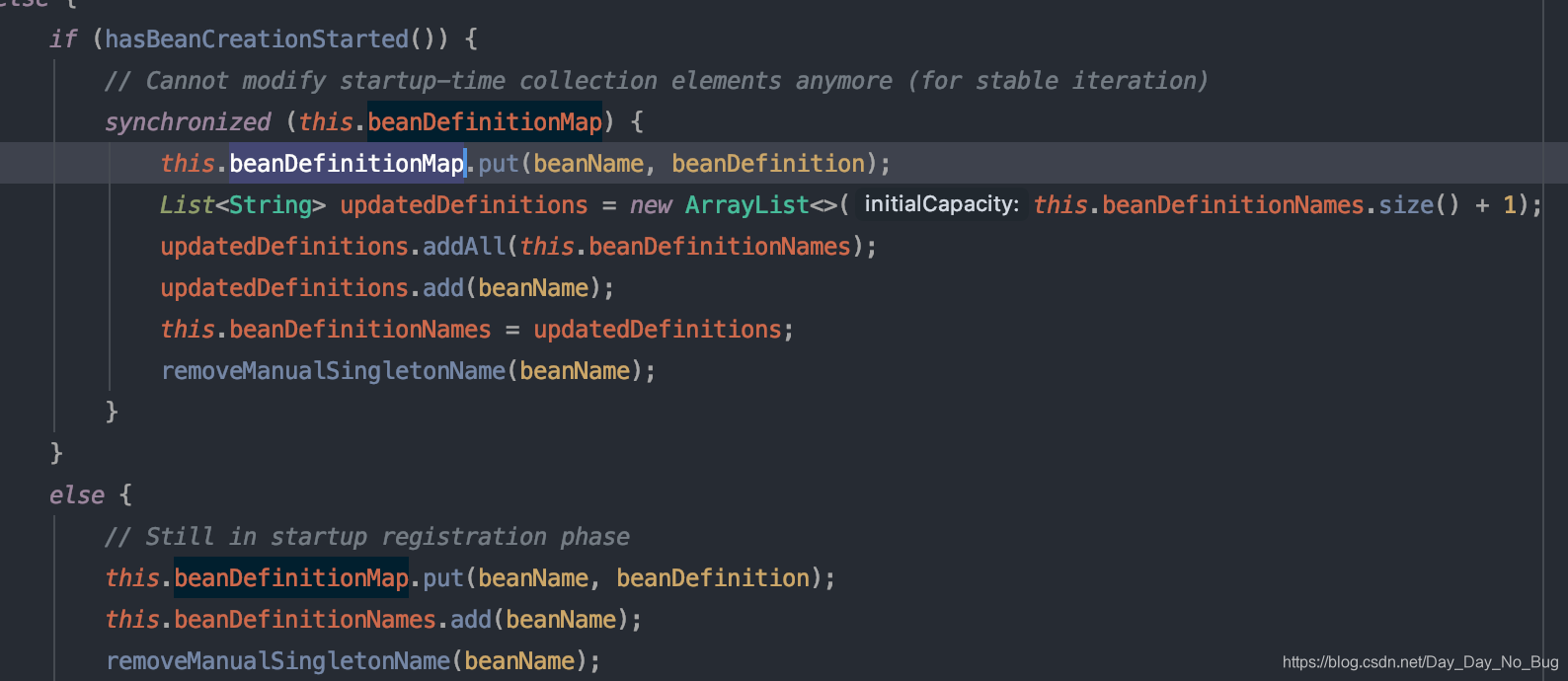Click removeManualSingletonName inside the synchronized block
Screen dimensions: 1568x681
(x=333, y=371)
